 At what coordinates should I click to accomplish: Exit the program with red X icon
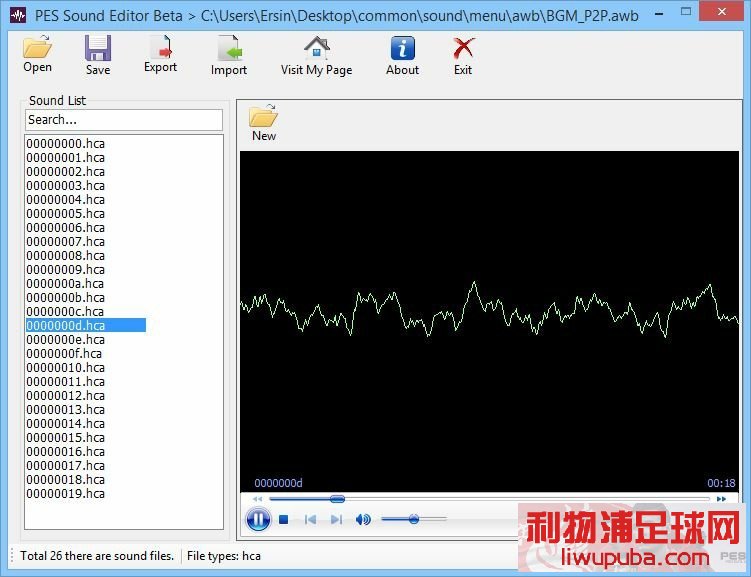463,48
